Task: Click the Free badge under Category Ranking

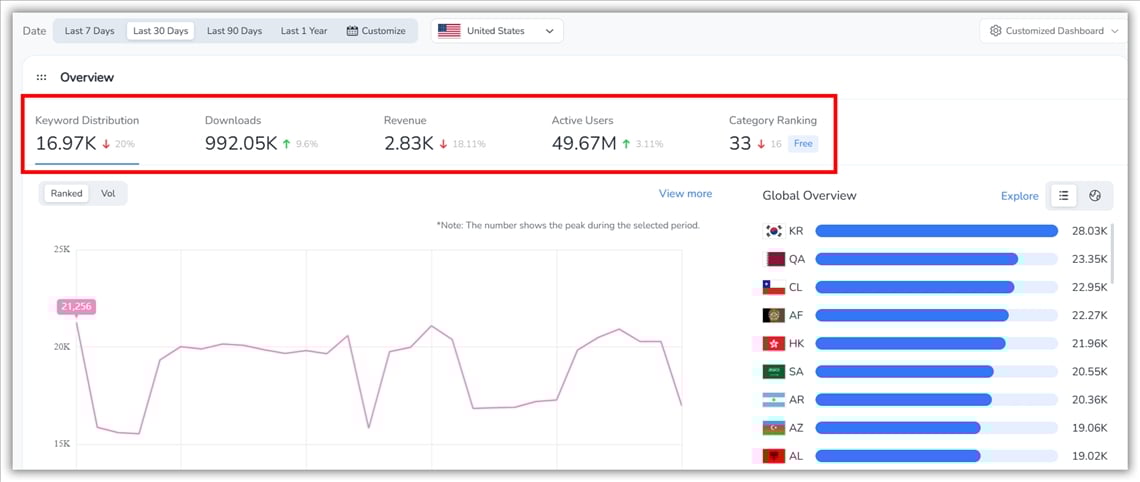Action: coord(803,144)
